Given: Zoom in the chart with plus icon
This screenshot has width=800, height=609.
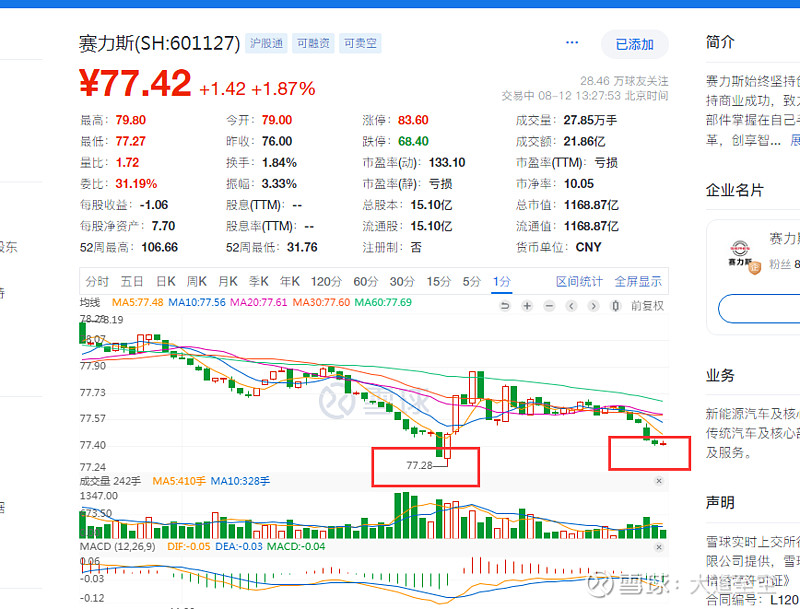Looking at the screenshot, I should coord(527,306).
